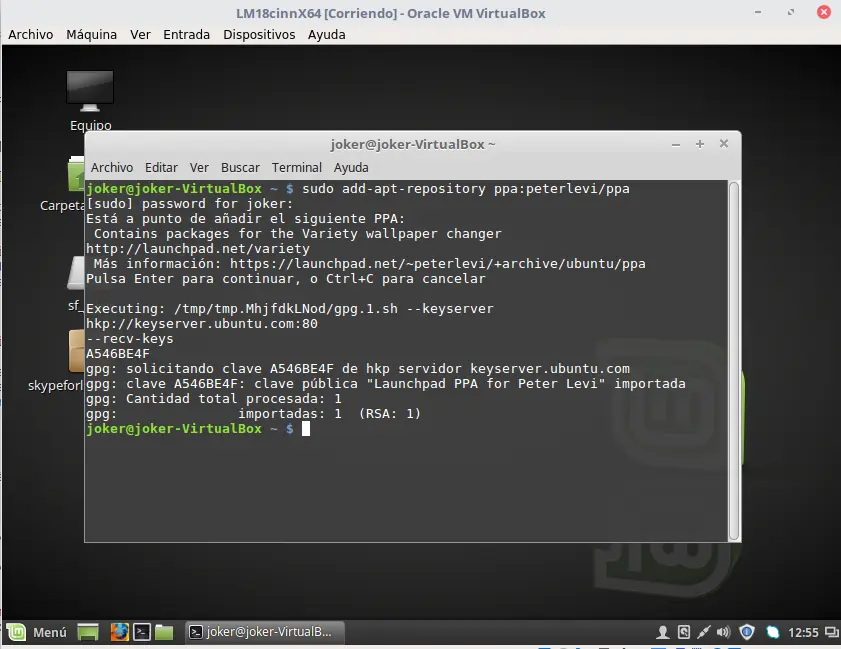Open the terminal Buscar menu
841x649 pixels.
click(x=240, y=168)
